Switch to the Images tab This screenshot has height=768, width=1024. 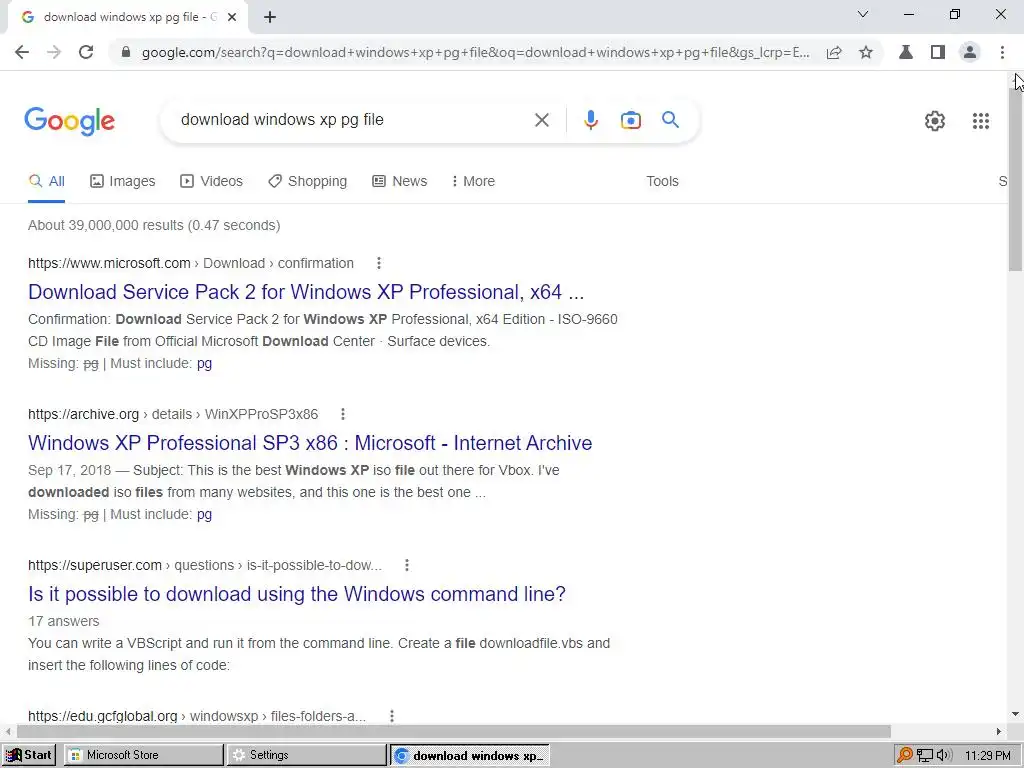pyautogui.click(x=123, y=181)
